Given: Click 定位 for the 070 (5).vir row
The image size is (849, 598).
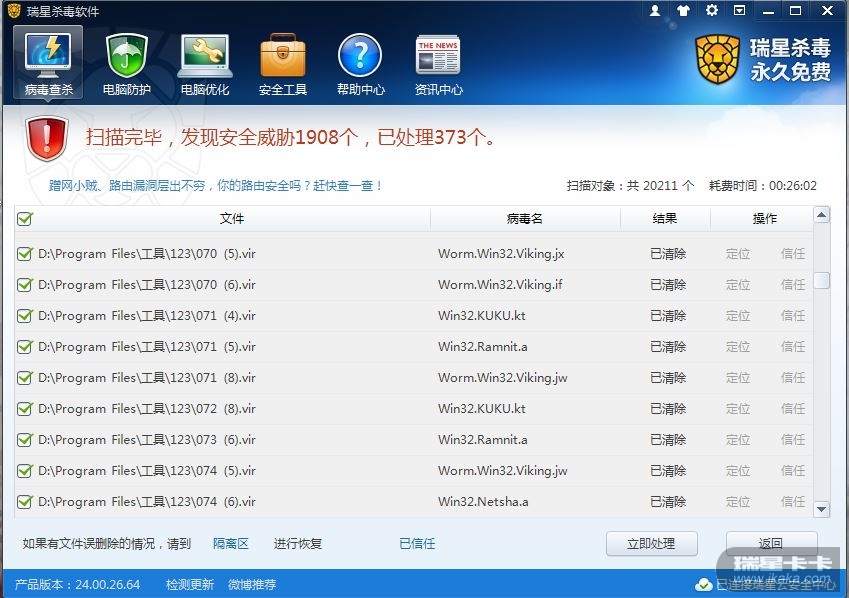Looking at the screenshot, I should coord(738,254).
